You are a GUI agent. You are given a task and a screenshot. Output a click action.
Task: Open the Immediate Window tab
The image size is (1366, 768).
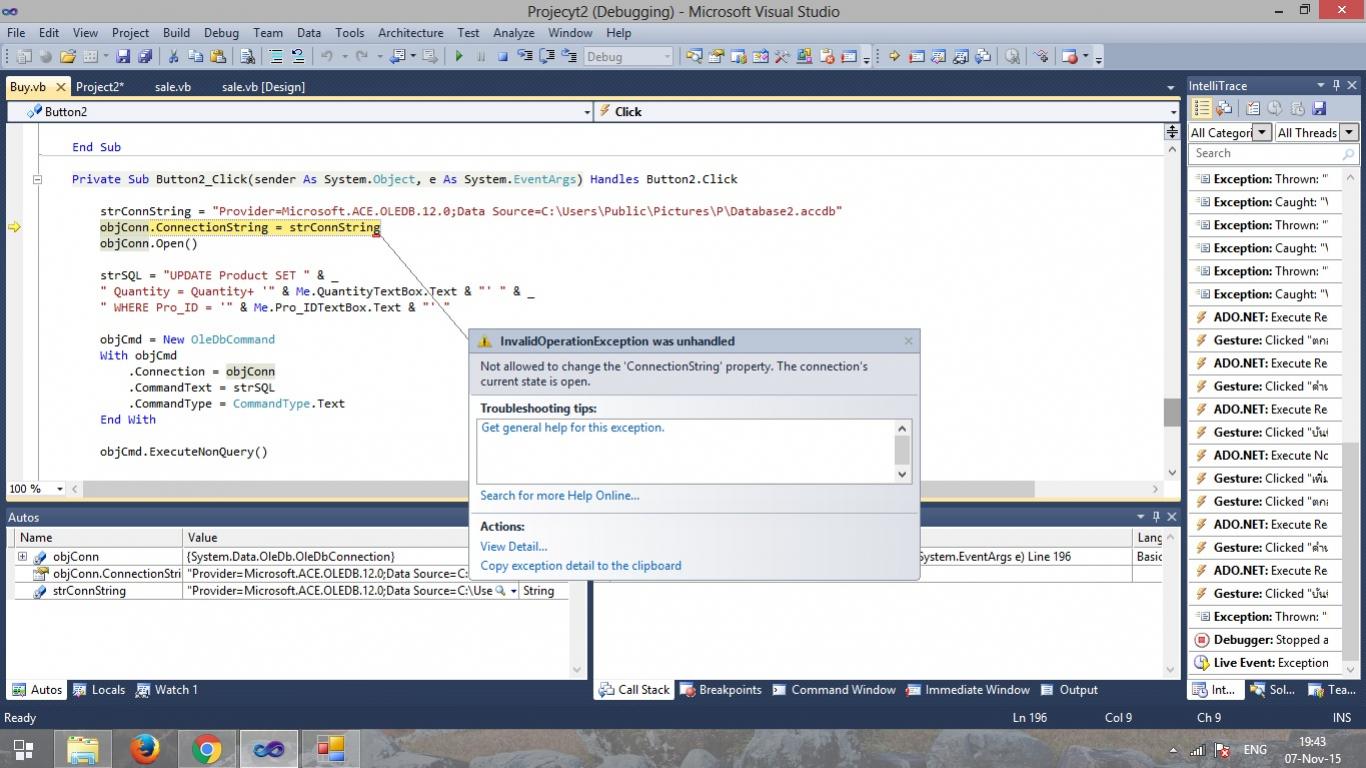click(x=967, y=689)
